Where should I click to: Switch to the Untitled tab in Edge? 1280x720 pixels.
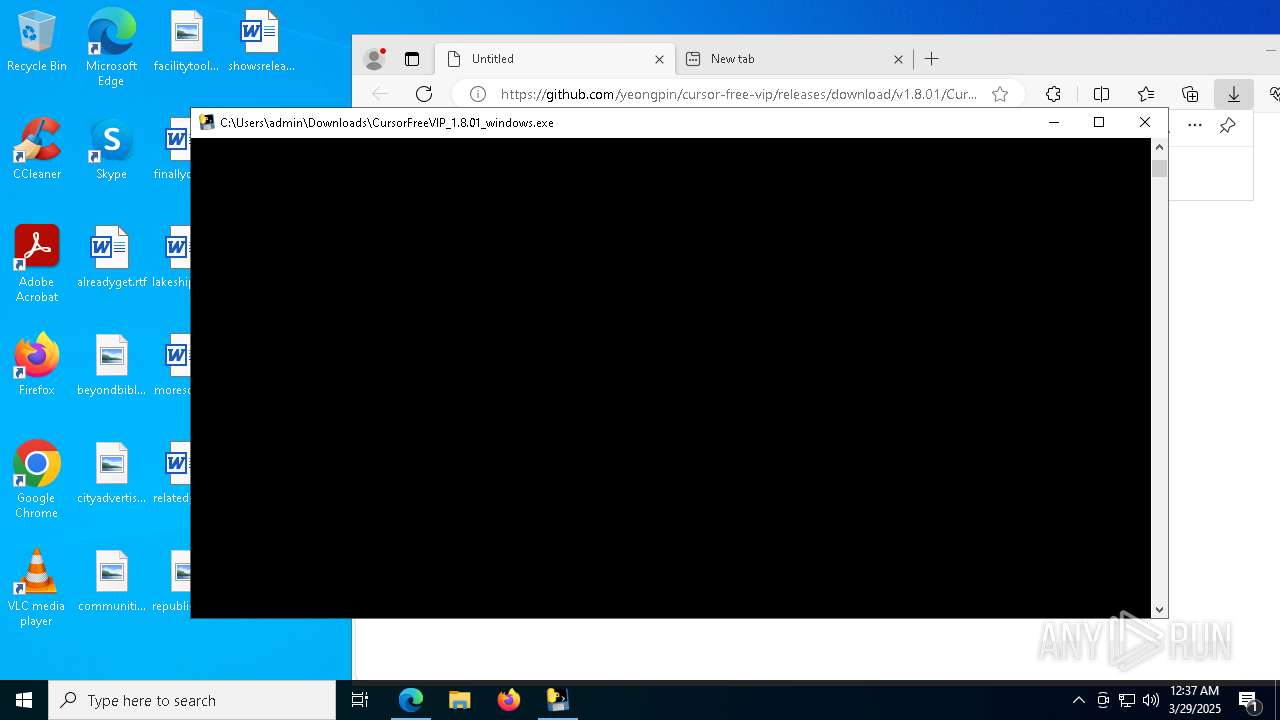pos(555,59)
